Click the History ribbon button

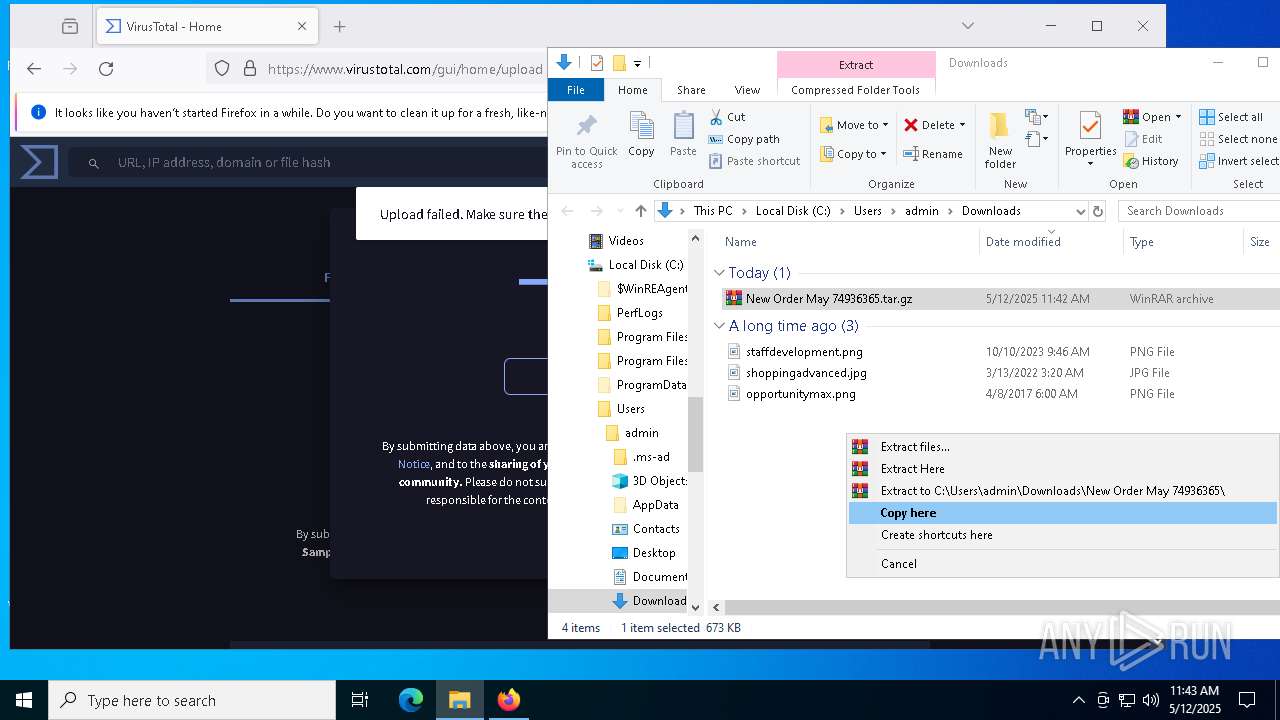1151,161
